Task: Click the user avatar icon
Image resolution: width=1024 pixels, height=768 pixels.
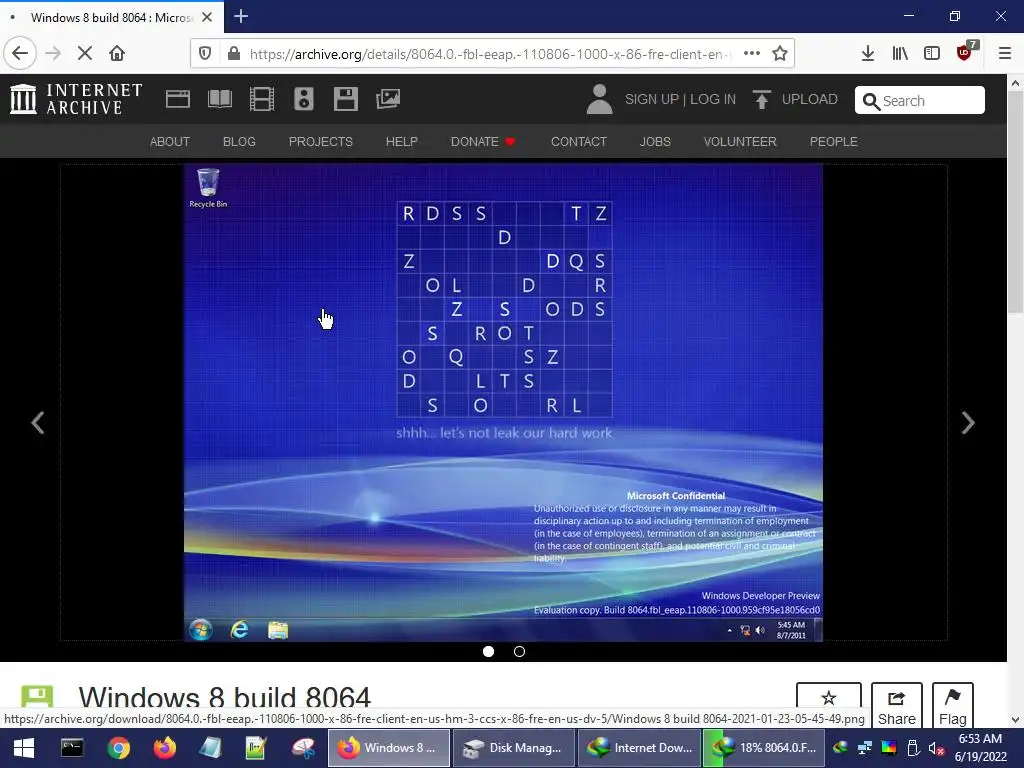Action: [x=600, y=99]
